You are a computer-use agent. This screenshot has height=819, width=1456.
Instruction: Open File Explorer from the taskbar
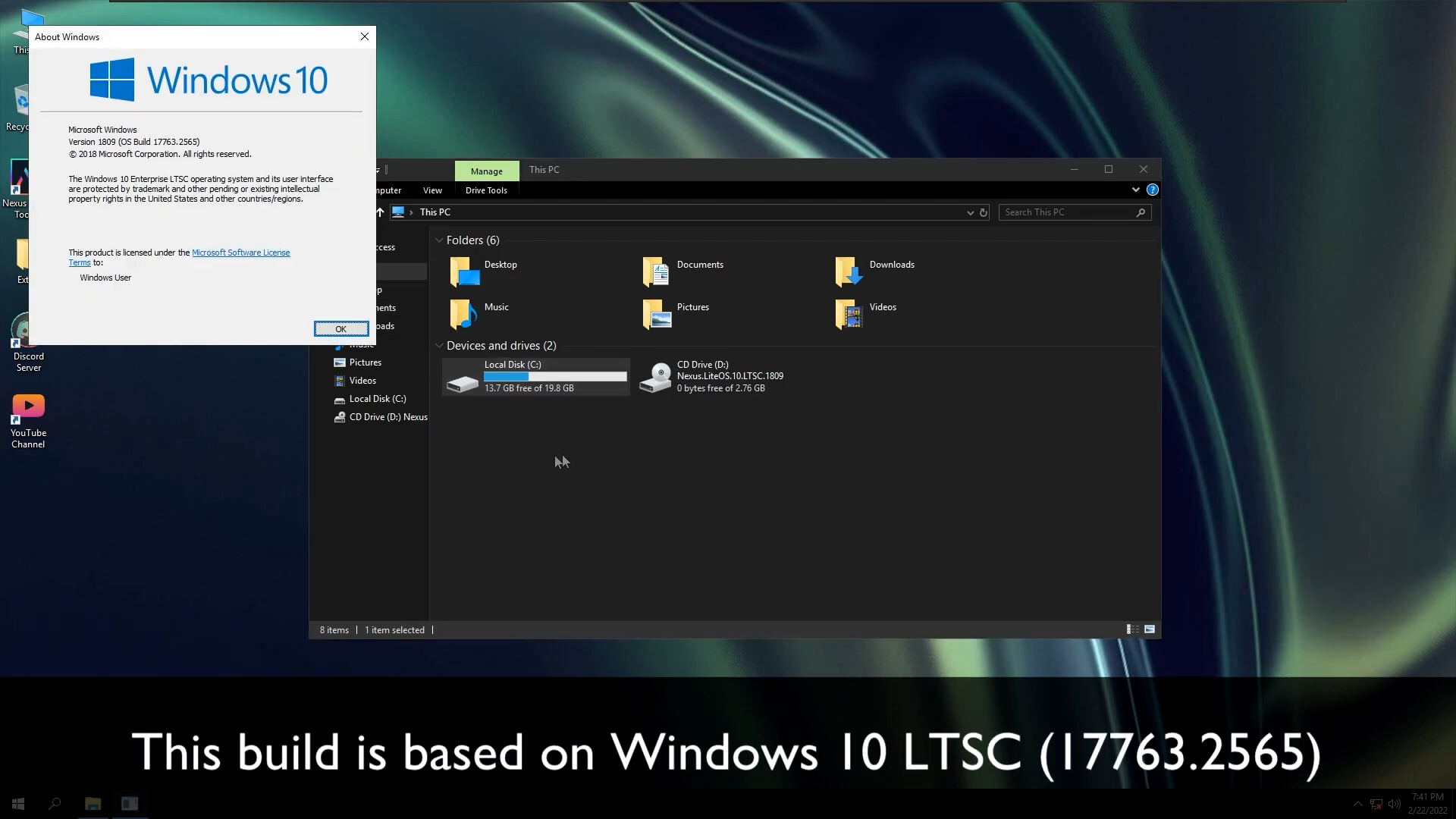click(x=93, y=804)
